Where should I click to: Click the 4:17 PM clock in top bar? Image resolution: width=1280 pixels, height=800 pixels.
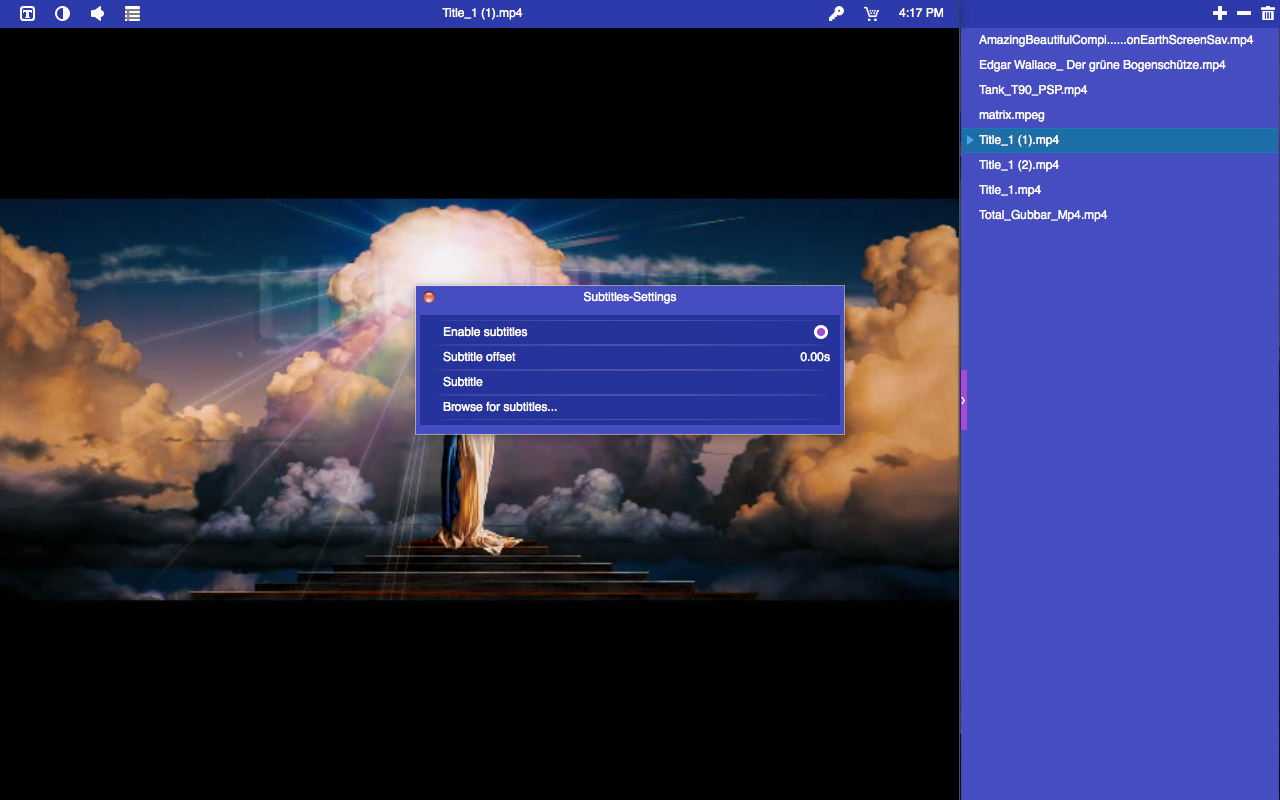tap(921, 13)
